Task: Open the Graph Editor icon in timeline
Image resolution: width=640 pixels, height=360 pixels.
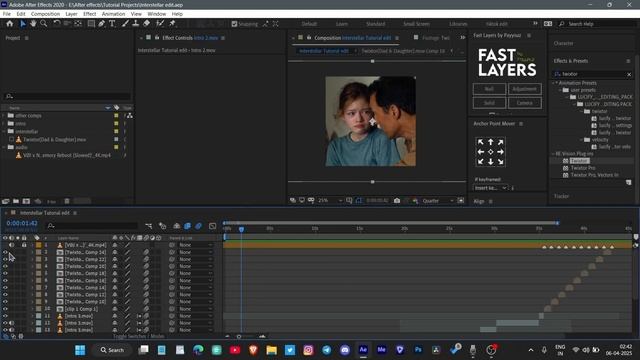Action: point(212,226)
